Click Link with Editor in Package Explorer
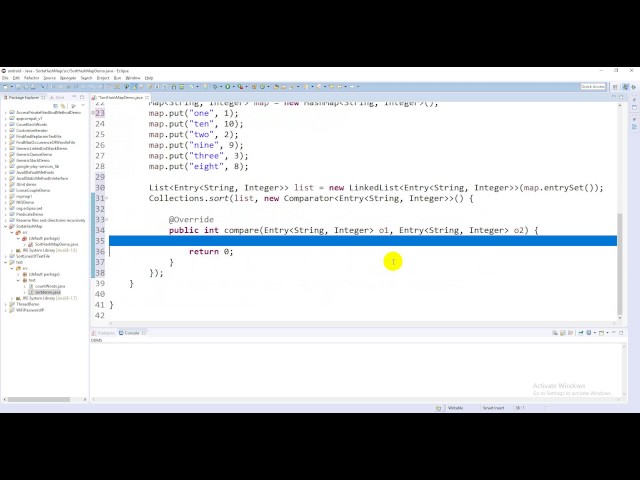Viewport: 640px width, 480px height. [63, 106]
